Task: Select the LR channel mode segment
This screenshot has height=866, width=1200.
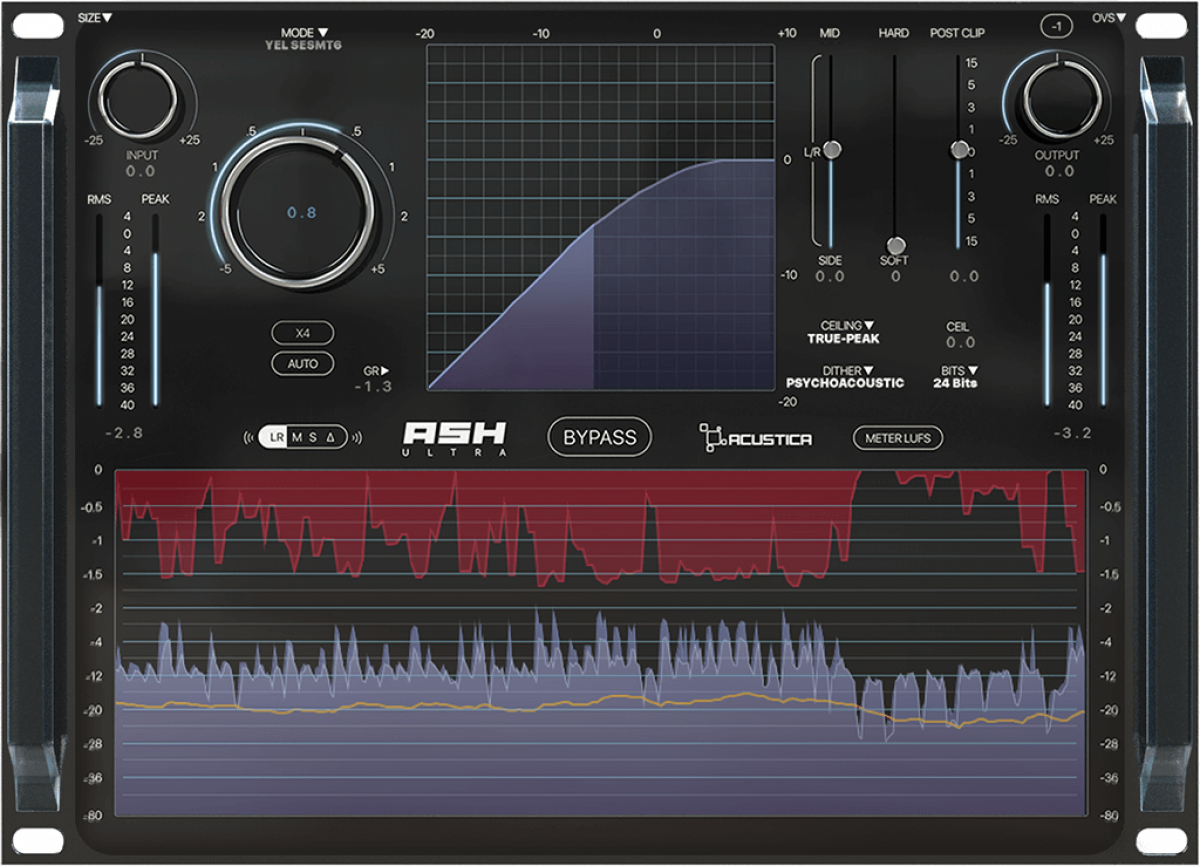Action: pyautogui.click(x=276, y=437)
